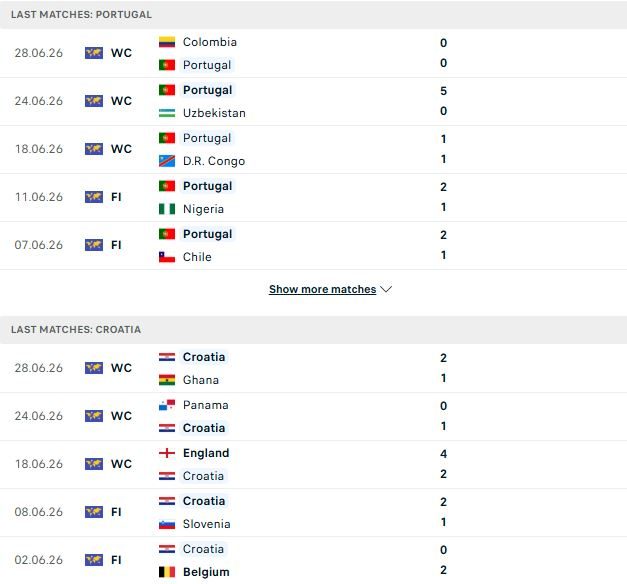Click the D.R. Congo flag icon
627x584 pixels.
tap(167, 161)
